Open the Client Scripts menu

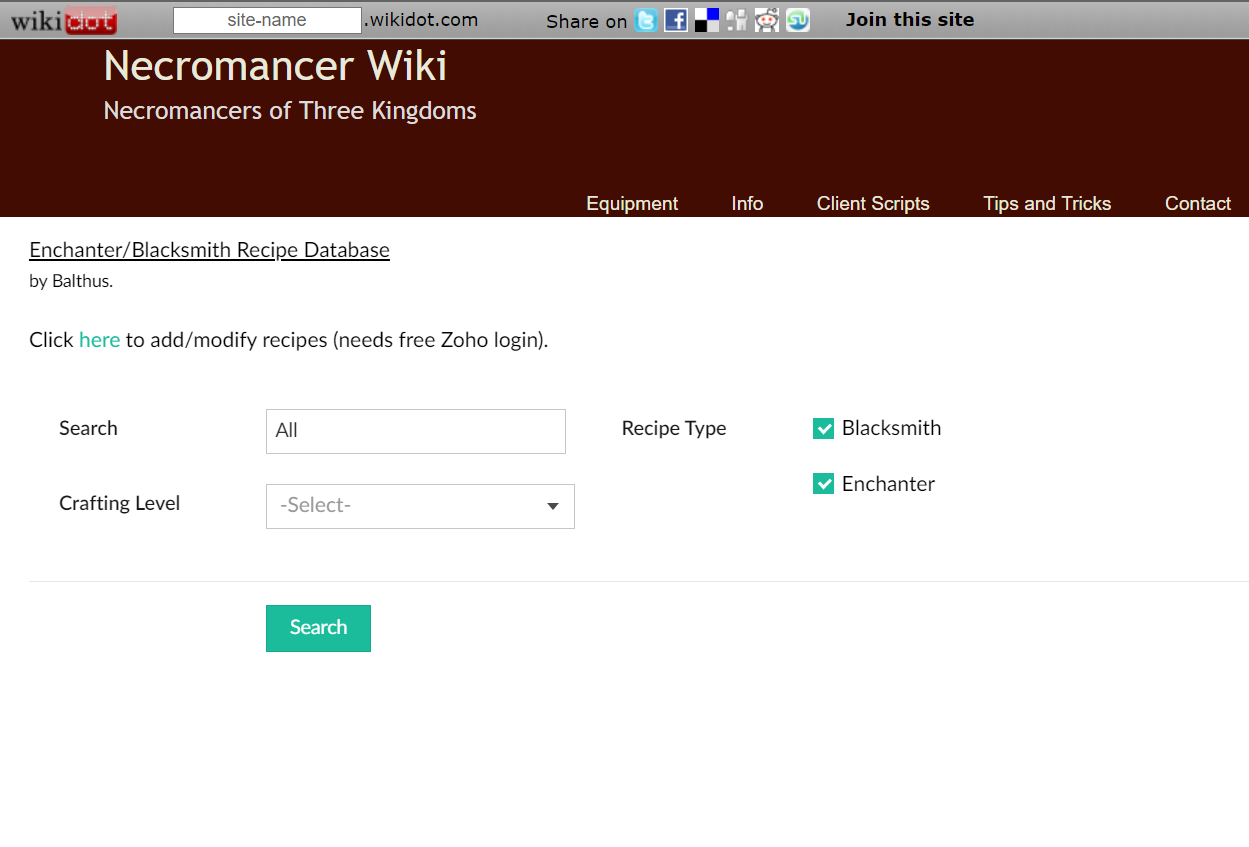pos(873,204)
